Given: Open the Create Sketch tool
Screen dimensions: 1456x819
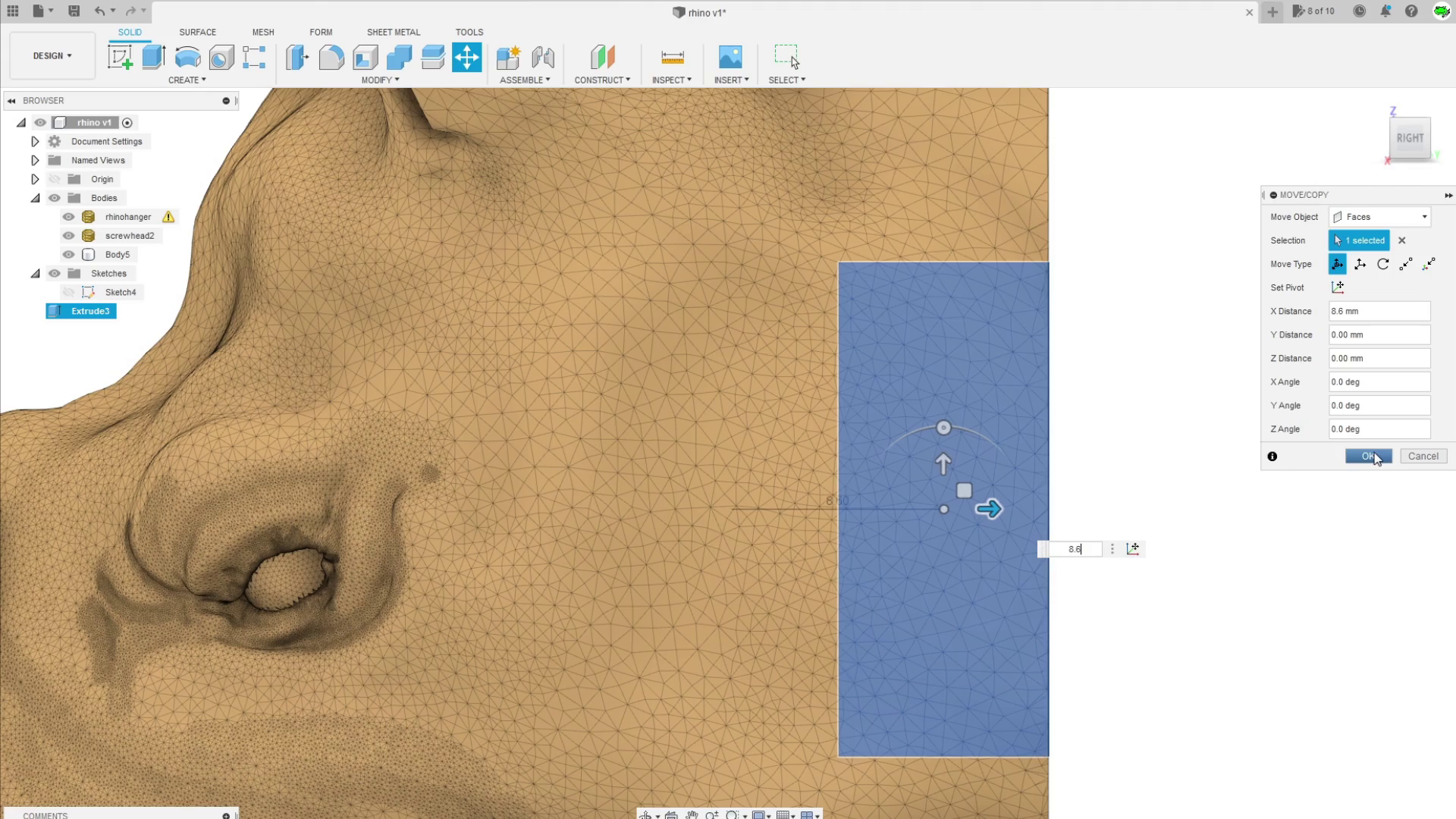Looking at the screenshot, I should 120,57.
